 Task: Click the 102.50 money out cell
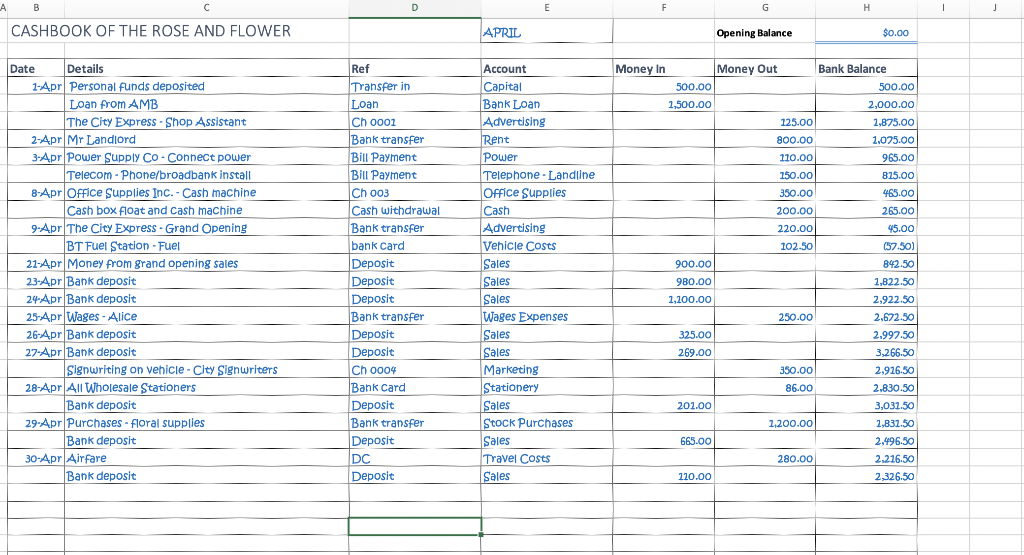765,246
